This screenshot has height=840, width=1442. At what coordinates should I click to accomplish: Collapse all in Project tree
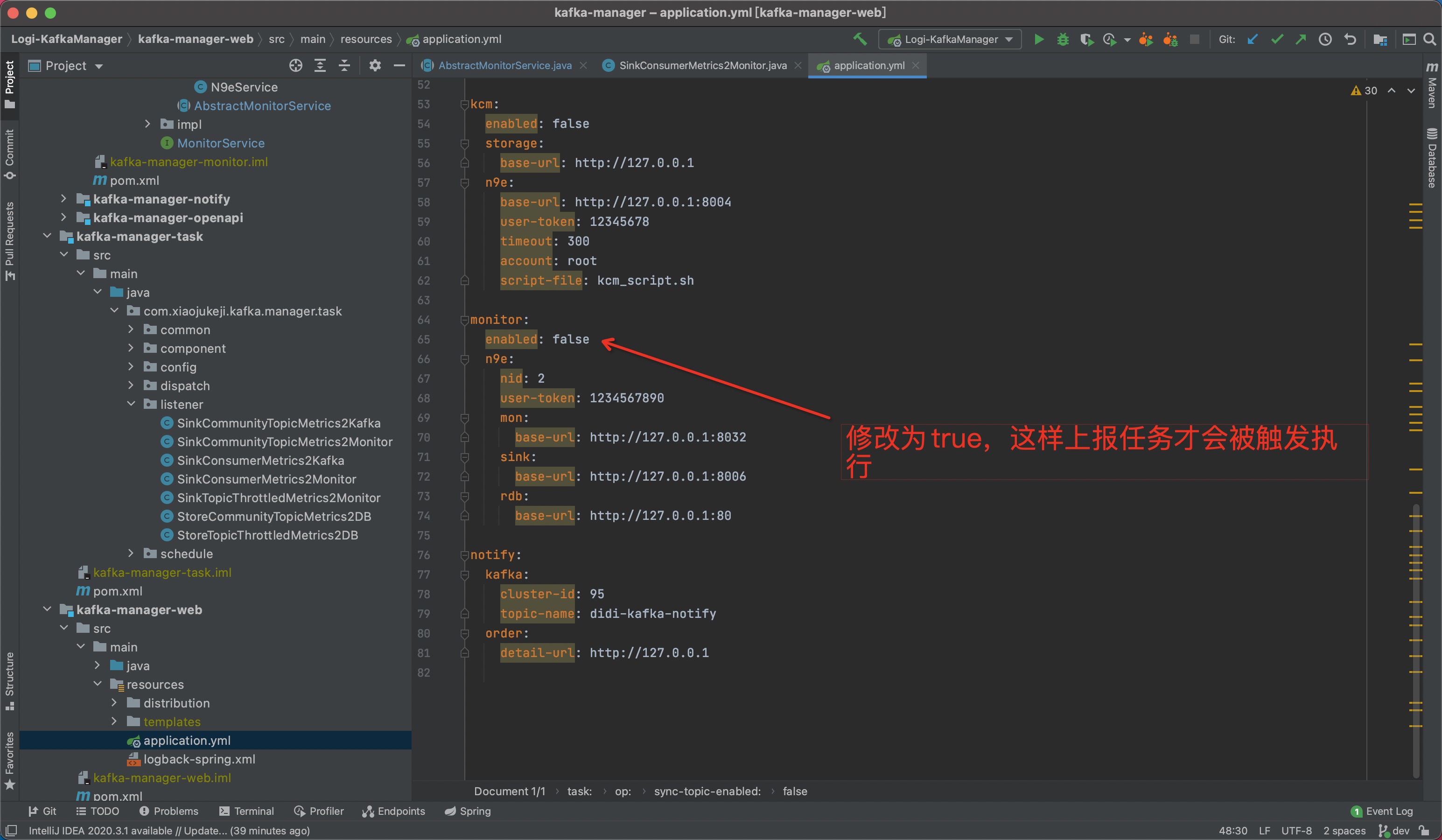coord(344,66)
